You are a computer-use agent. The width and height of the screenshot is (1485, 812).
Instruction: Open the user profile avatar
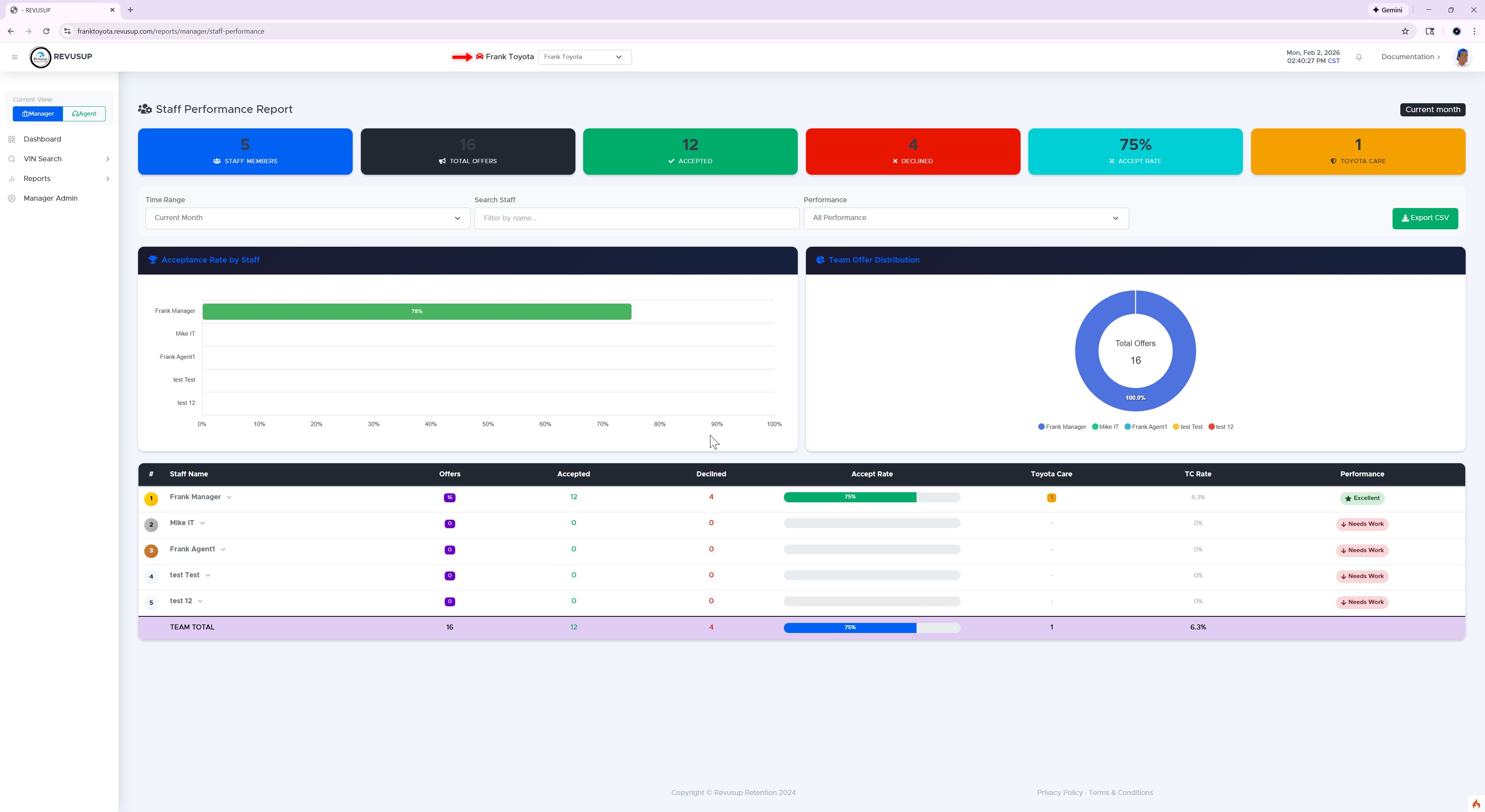tap(1462, 57)
